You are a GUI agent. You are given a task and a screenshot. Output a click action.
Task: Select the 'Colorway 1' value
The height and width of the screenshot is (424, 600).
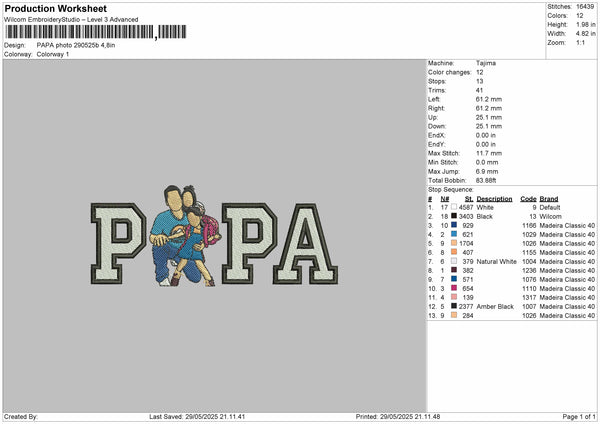pyautogui.click(x=53, y=54)
